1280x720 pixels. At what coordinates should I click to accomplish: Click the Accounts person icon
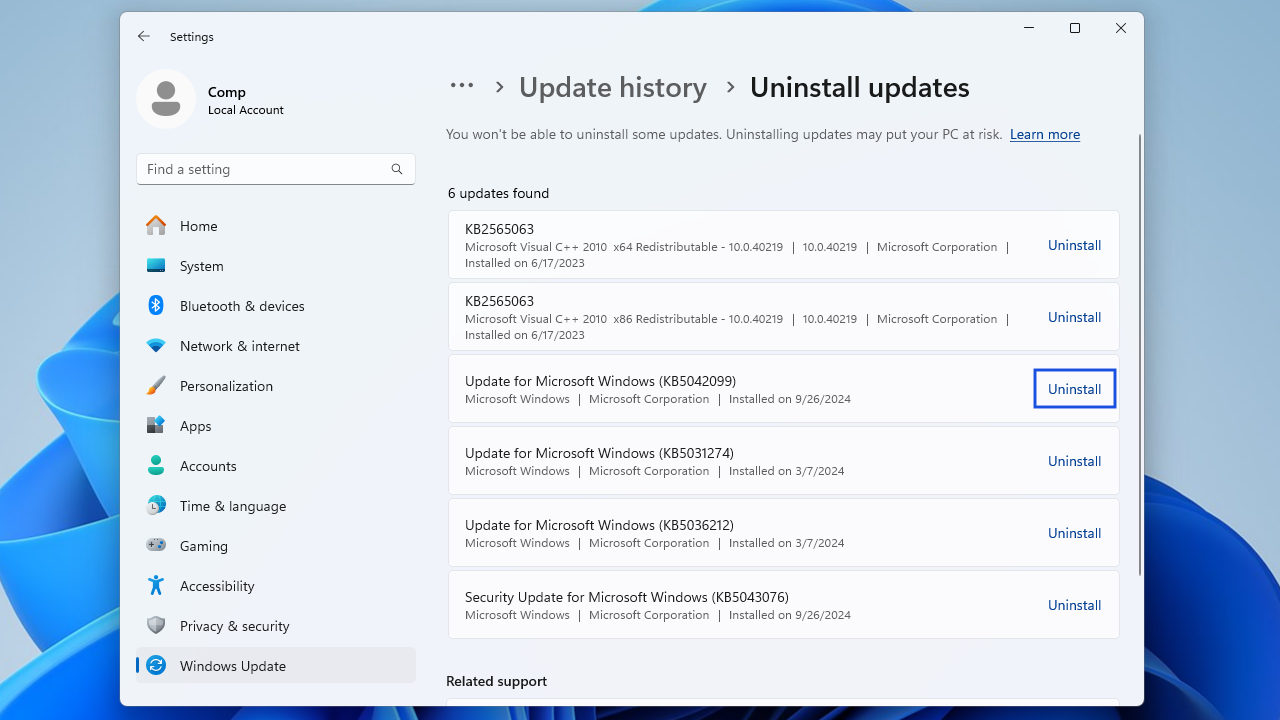point(156,466)
